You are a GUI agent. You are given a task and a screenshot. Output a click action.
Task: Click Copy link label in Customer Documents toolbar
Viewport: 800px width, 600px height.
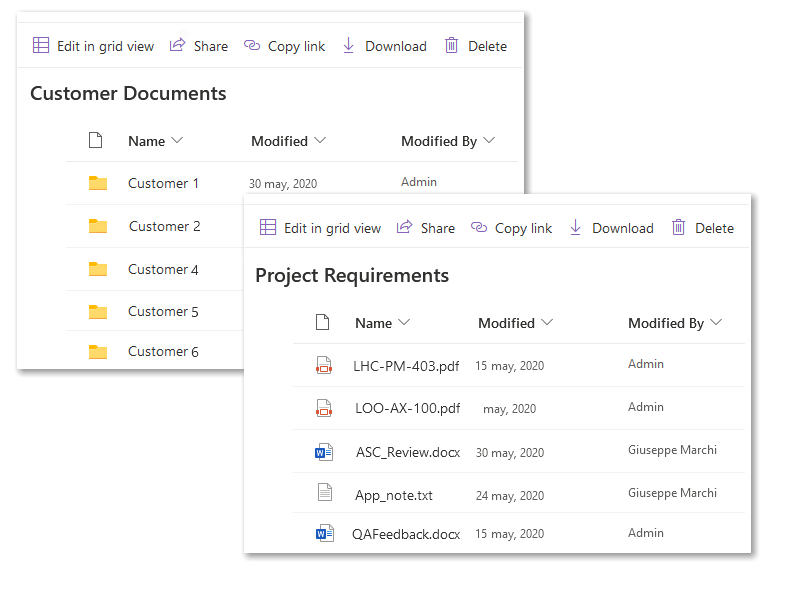pos(296,46)
